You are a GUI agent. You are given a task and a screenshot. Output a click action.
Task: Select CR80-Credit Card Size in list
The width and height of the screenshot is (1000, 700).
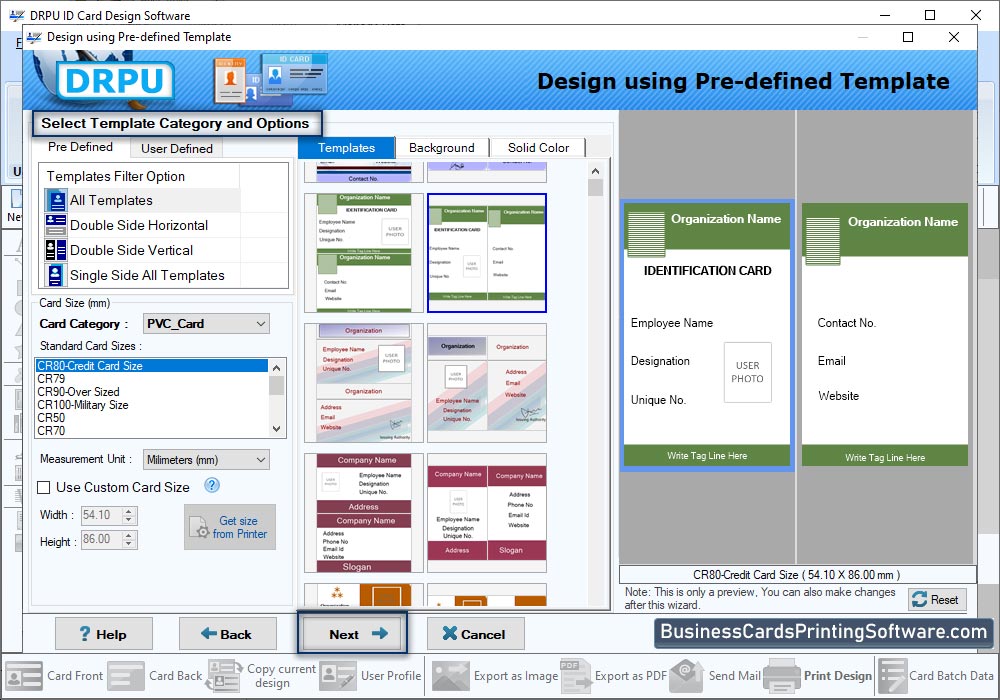pos(152,365)
